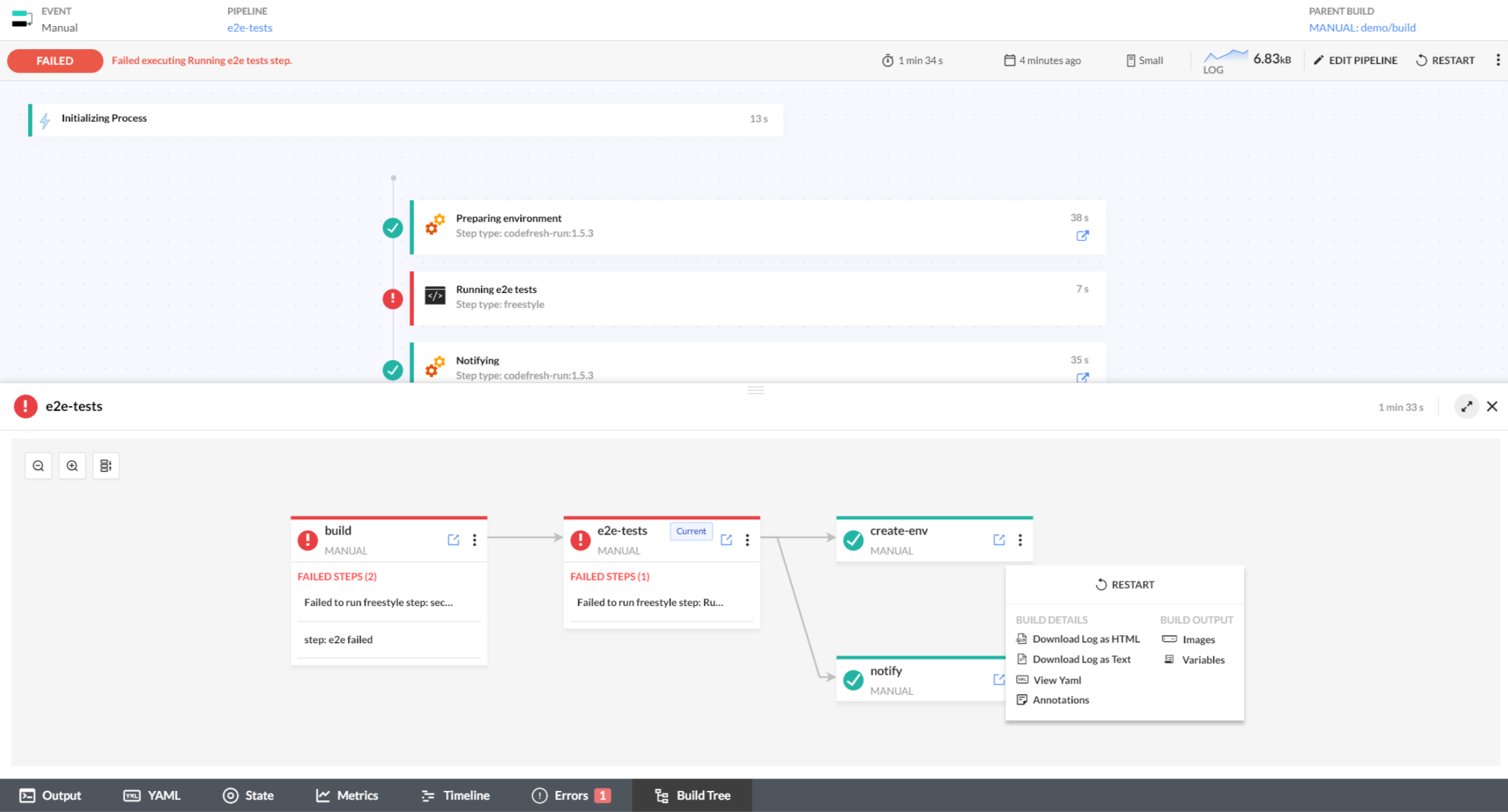Open top-right build options kebab menu
Screen dimensions: 1508x812
(x=1497, y=60)
